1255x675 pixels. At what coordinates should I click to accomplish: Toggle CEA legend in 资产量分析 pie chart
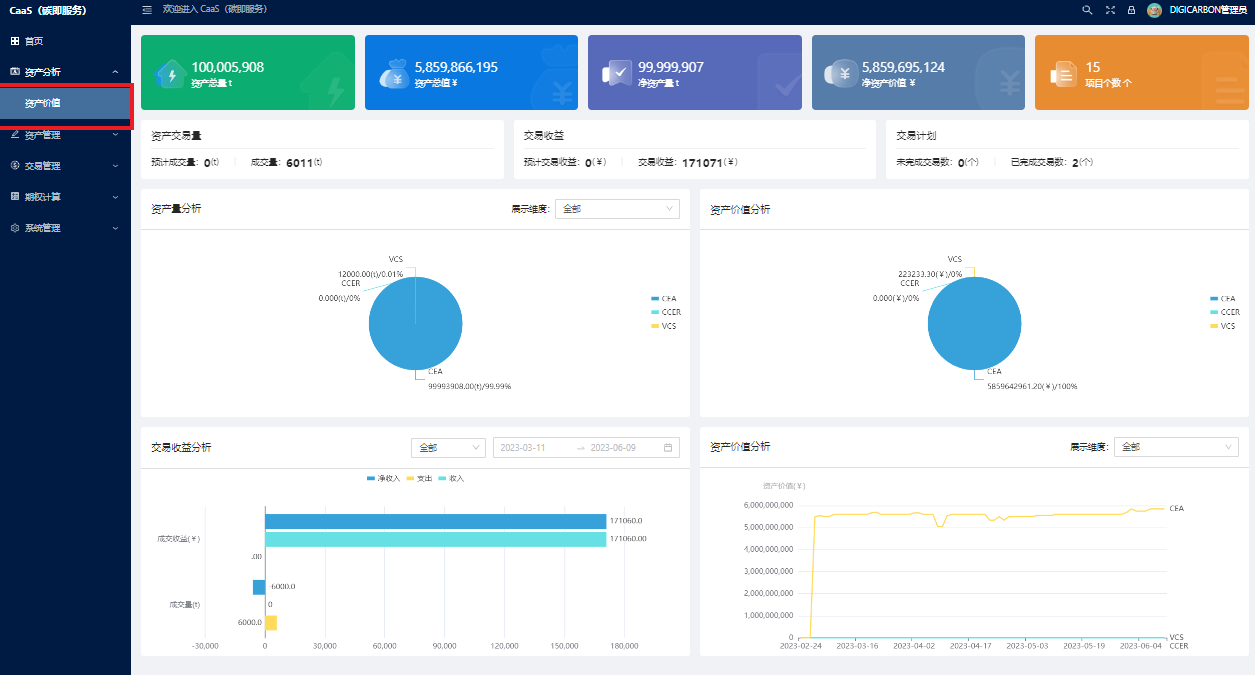pyautogui.click(x=663, y=299)
